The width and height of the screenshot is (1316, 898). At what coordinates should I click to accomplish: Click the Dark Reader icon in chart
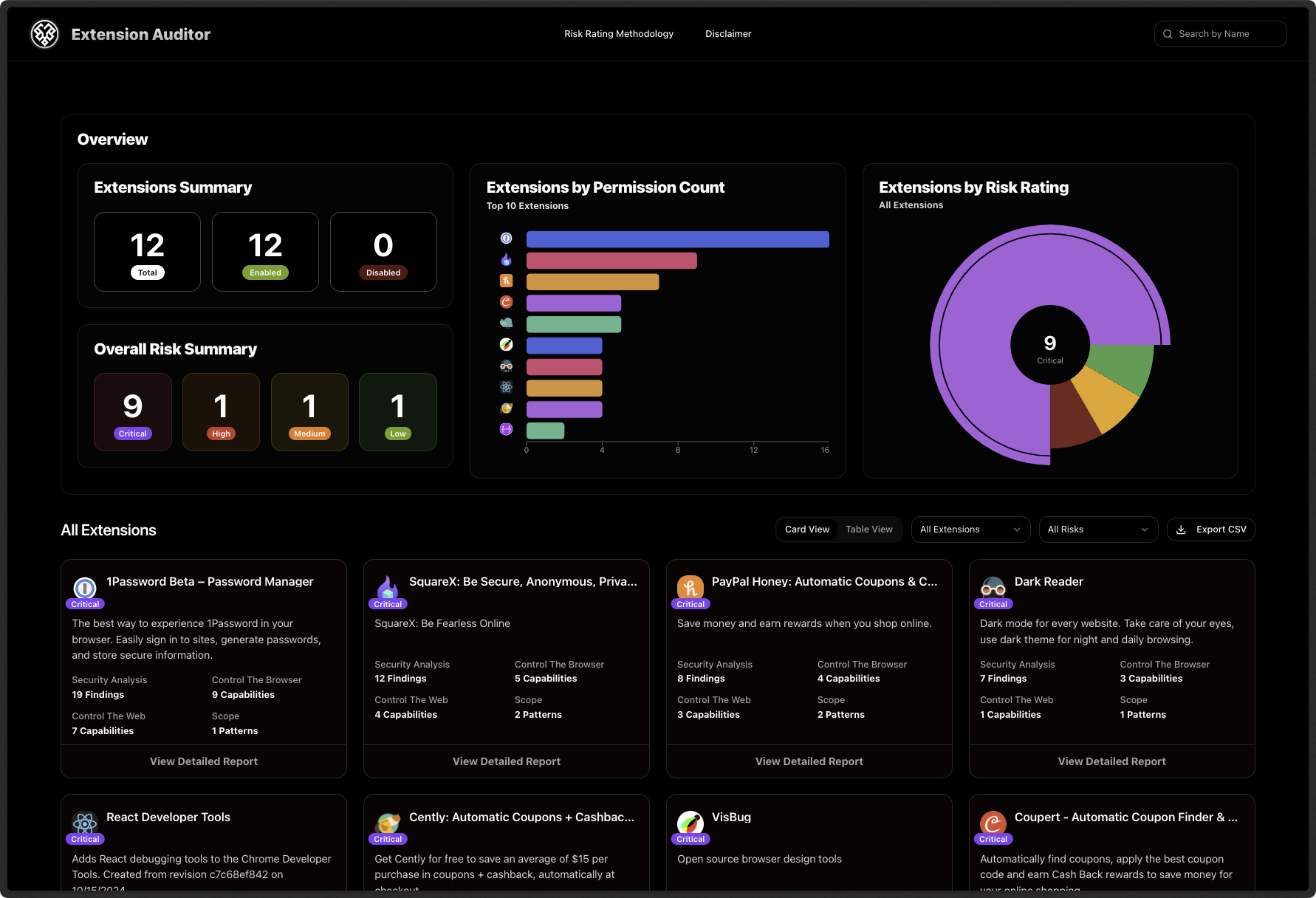(506, 366)
